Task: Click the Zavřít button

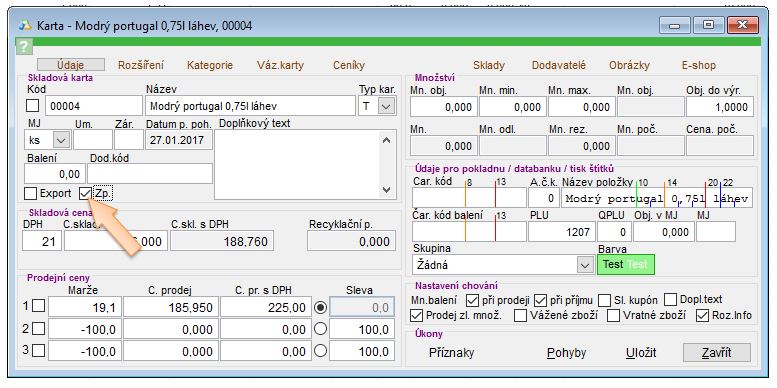Action: (x=717, y=353)
